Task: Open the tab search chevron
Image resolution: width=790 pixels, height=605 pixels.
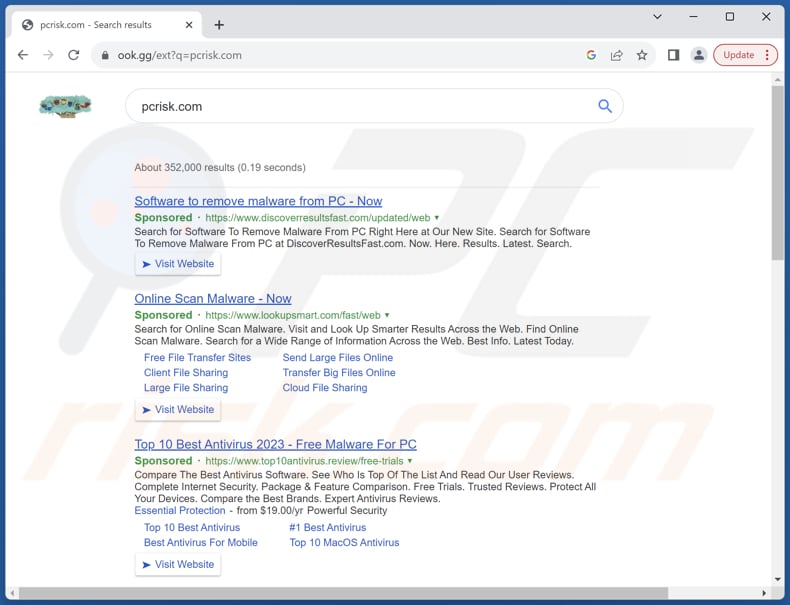Action: coord(657,17)
